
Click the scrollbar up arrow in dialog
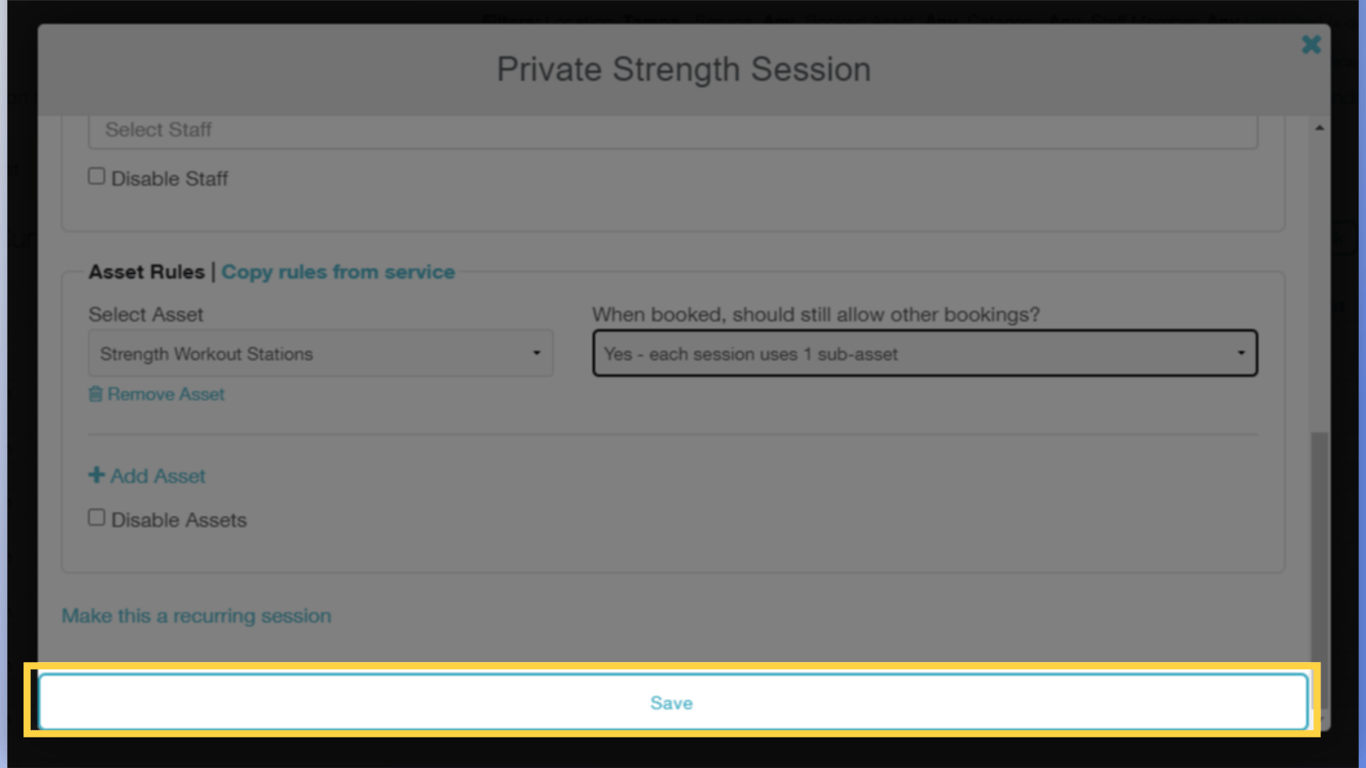(1319, 128)
